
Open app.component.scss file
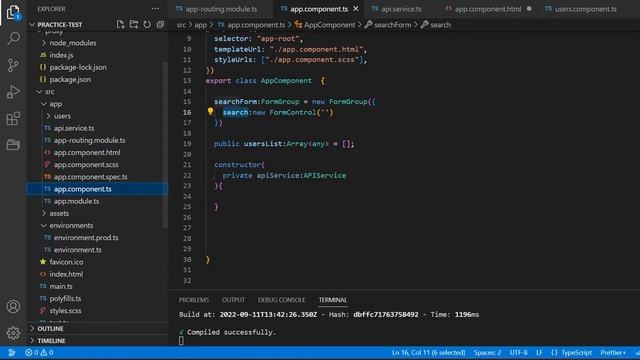[x=86, y=164]
